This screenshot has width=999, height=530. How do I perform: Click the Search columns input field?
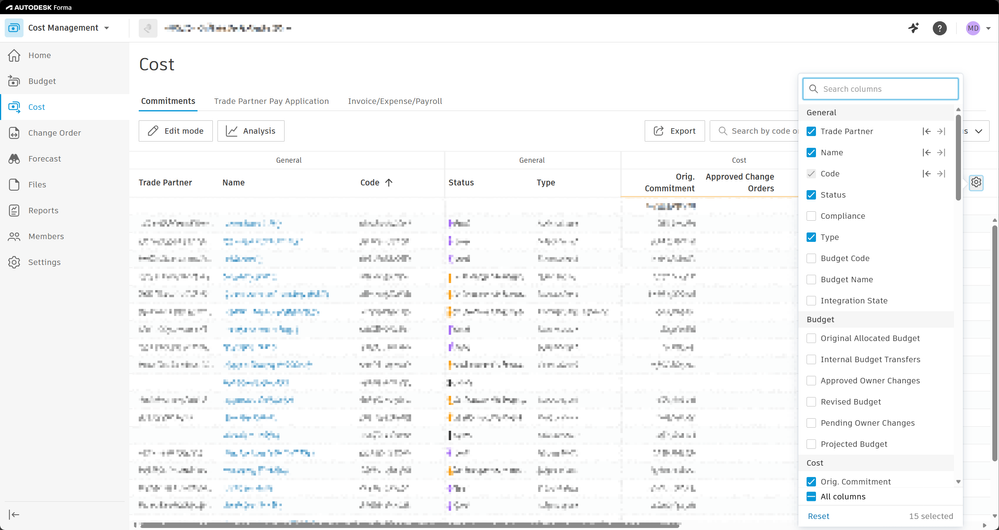pos(880,89)
